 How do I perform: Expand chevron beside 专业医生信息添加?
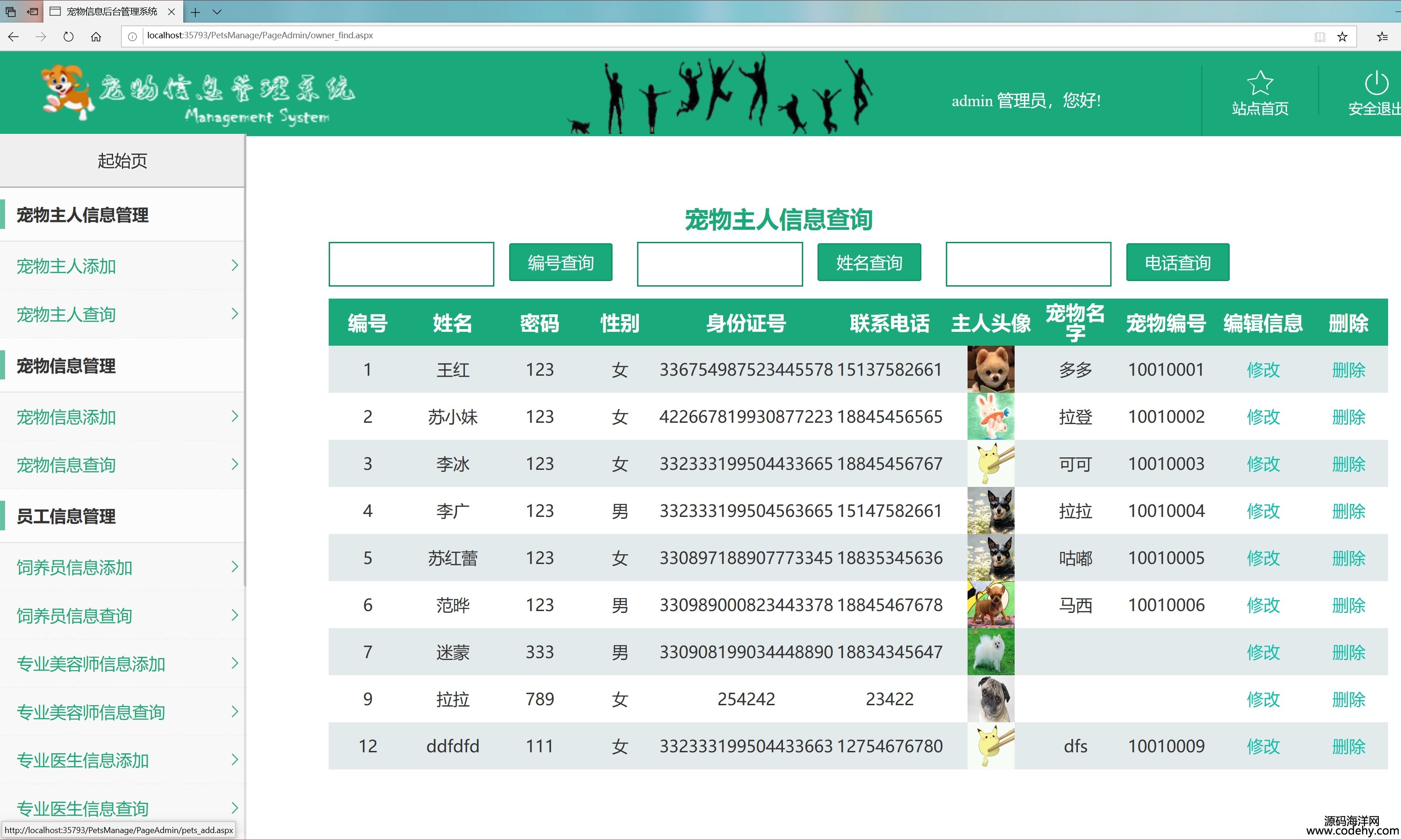click(x=235, y=760)
